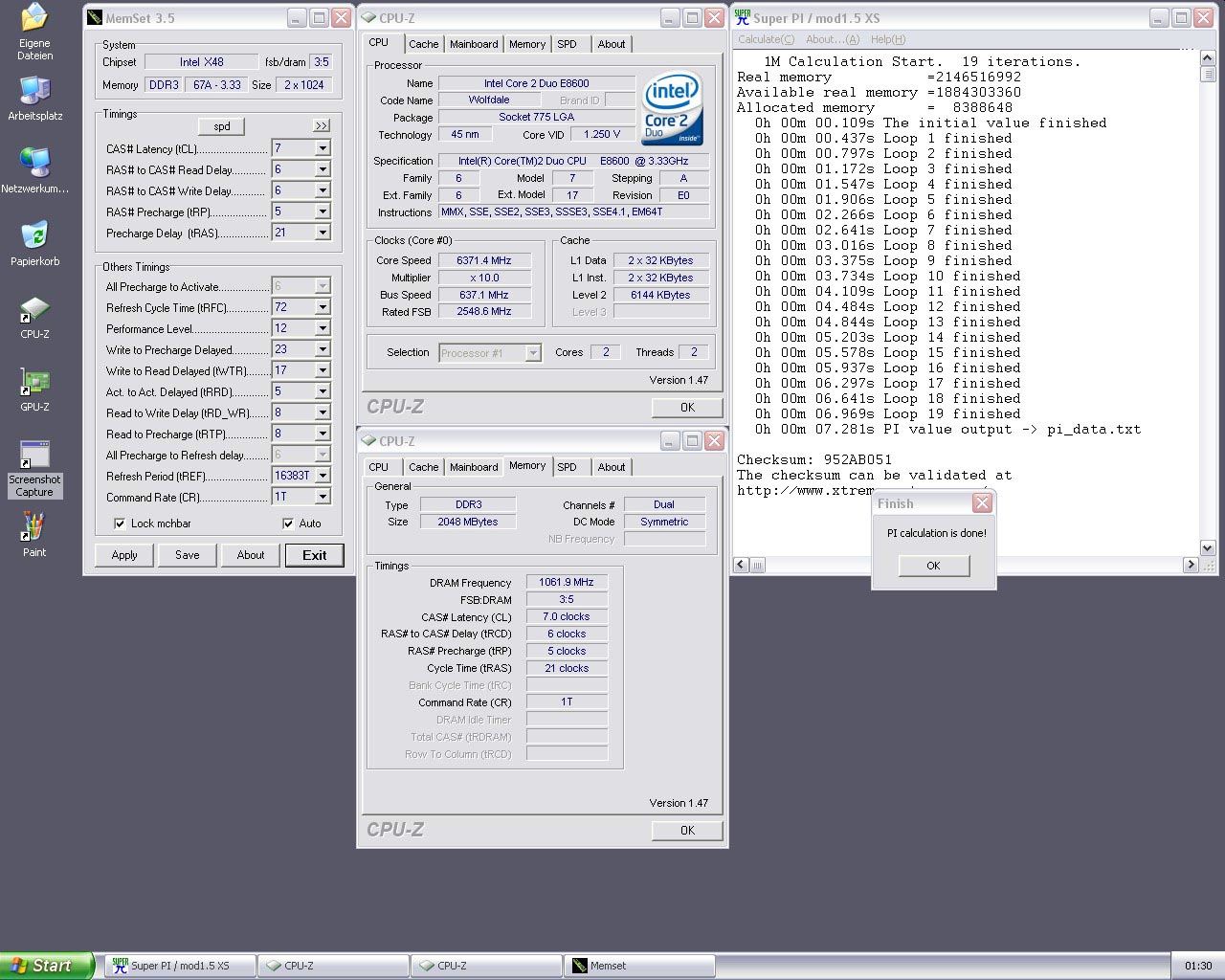Viewport: 1225px width, 980px height.
Task: Open the Write to Precharge Delayed dropdown
Action: (323, 349)
